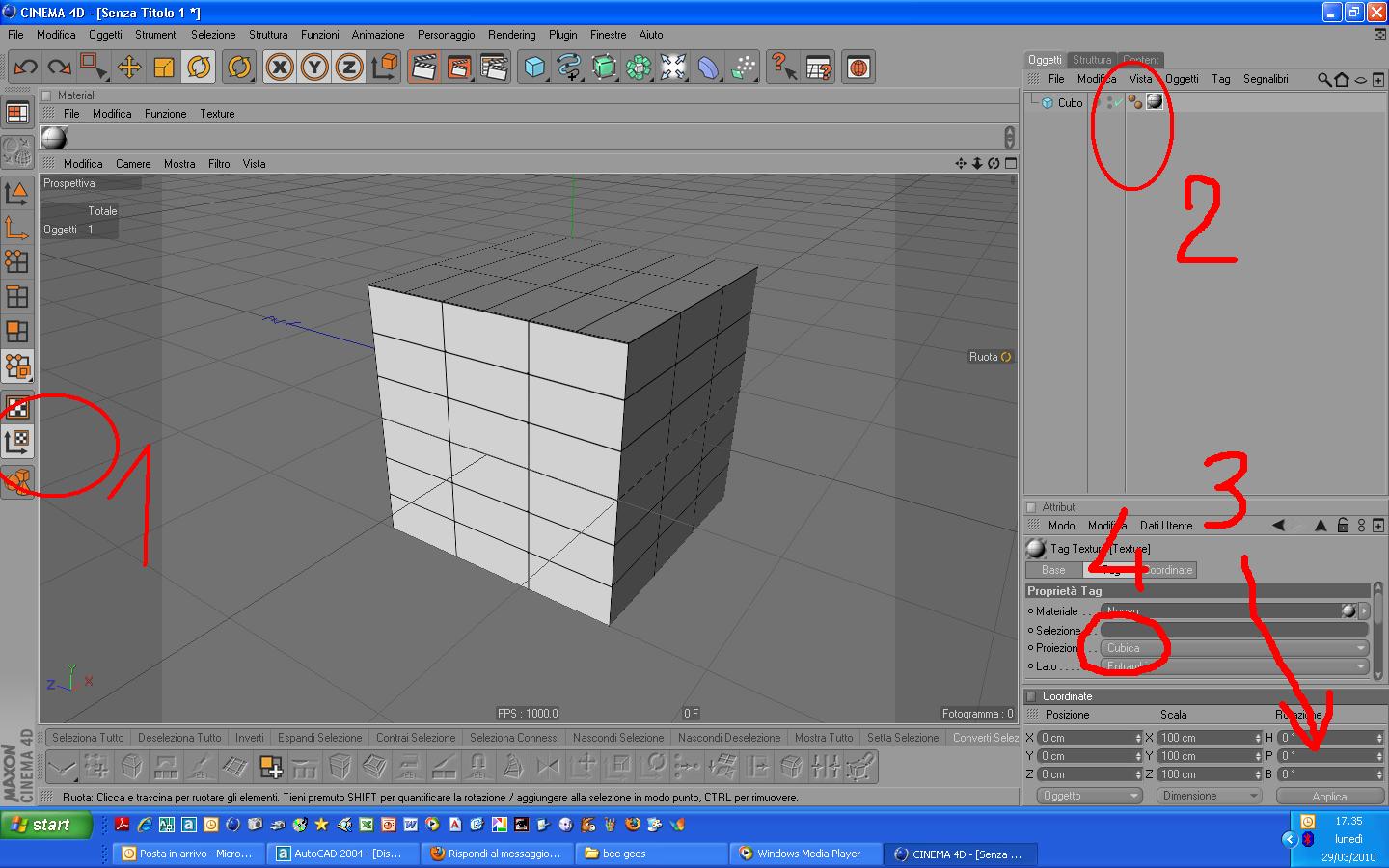Click the Selezione field in Proprietà Tag
The width and height of the screenshot is (1389, 868).
[x=1235, y=630]
